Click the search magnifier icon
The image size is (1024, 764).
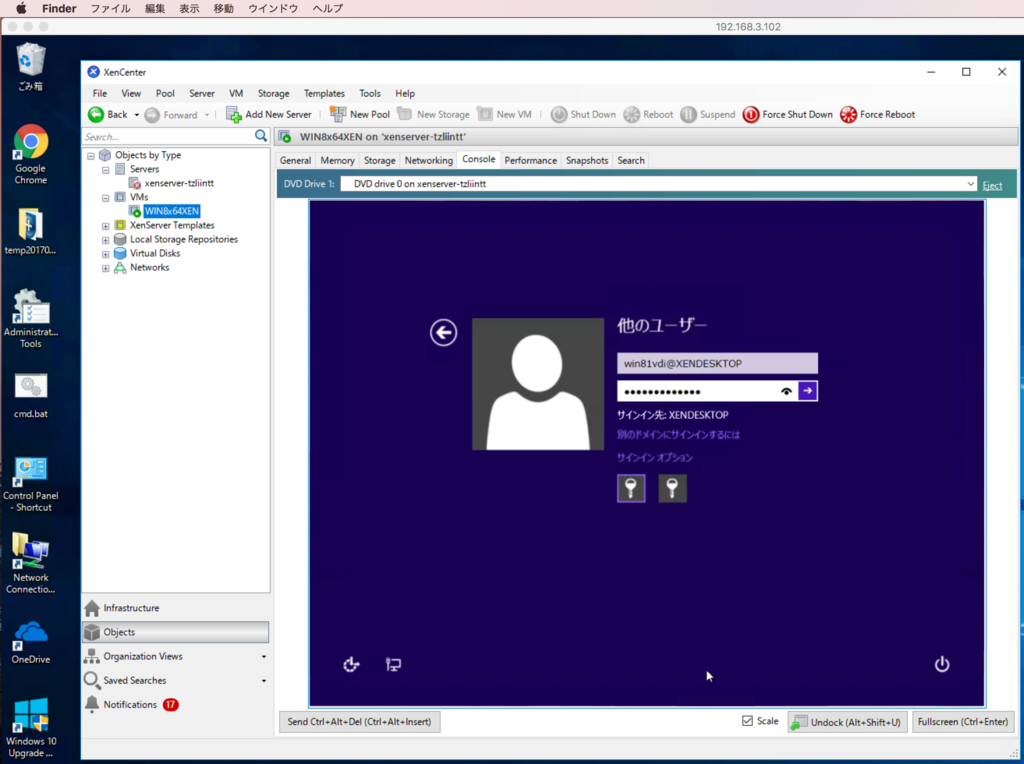[x=261, y=136]
